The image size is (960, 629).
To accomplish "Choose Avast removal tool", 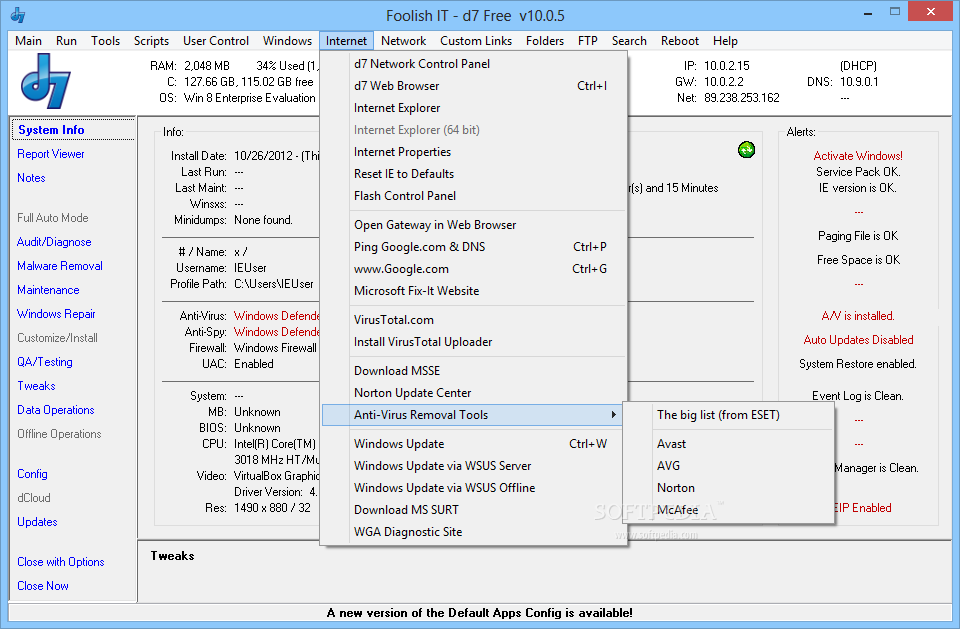I will (x=729, y=443).
